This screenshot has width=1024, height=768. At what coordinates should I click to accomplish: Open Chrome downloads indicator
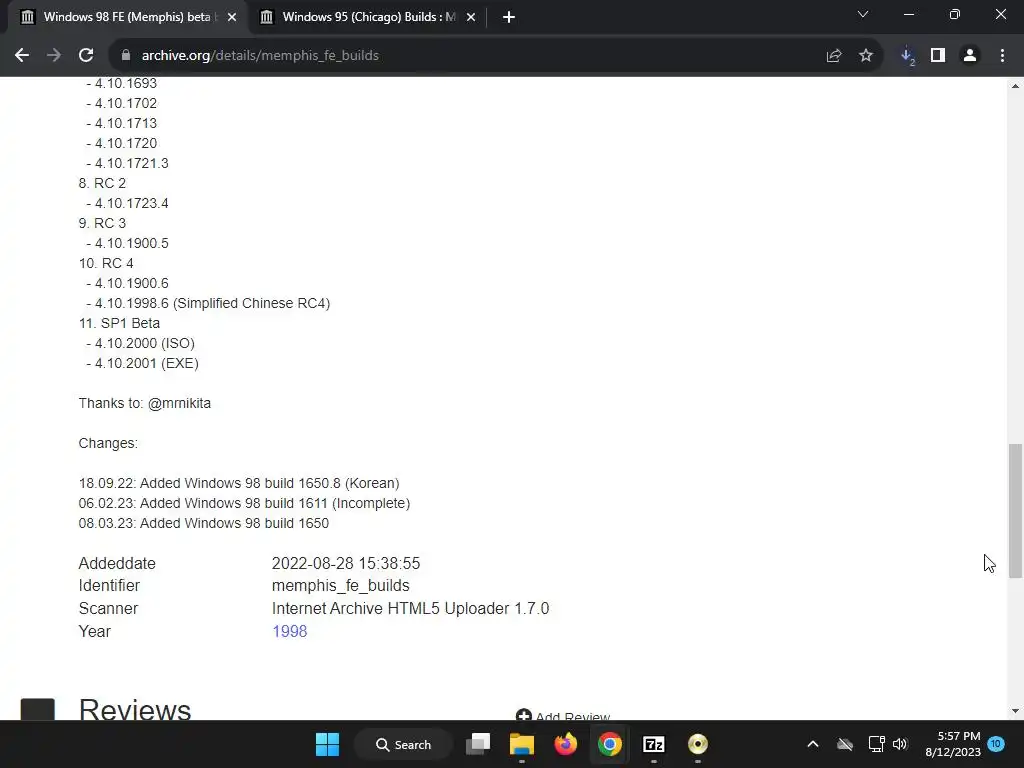(x=907, y=56)
